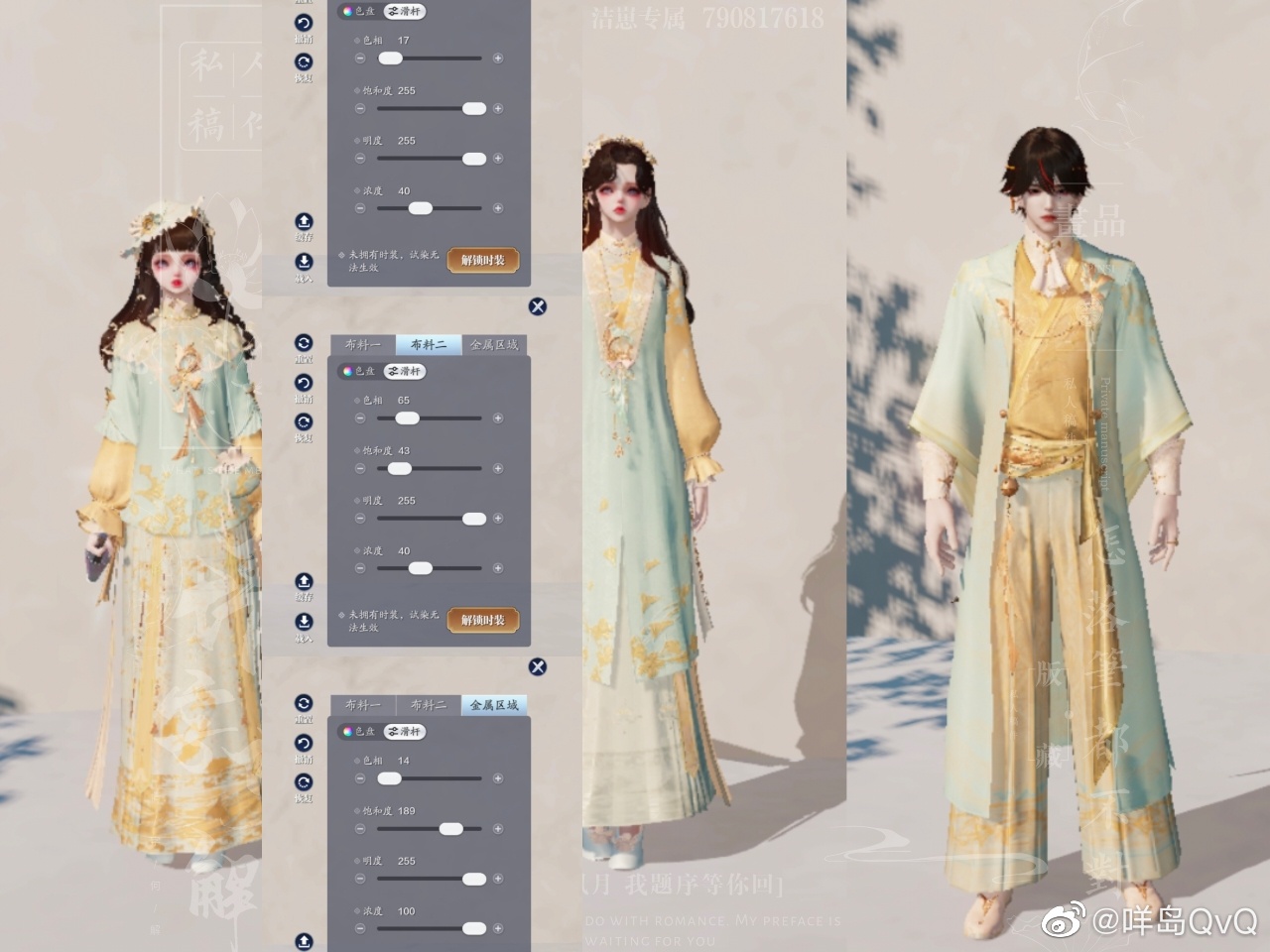Open 布料一 tab in panel with 金属区域 active
The width and height of the screenshot is (1270, 952).
point(363,704)
